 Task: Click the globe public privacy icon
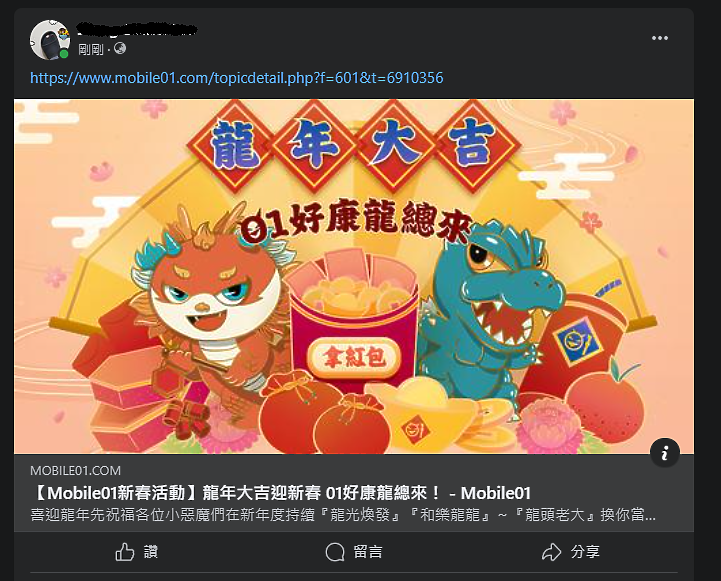[x=120, y=48]
